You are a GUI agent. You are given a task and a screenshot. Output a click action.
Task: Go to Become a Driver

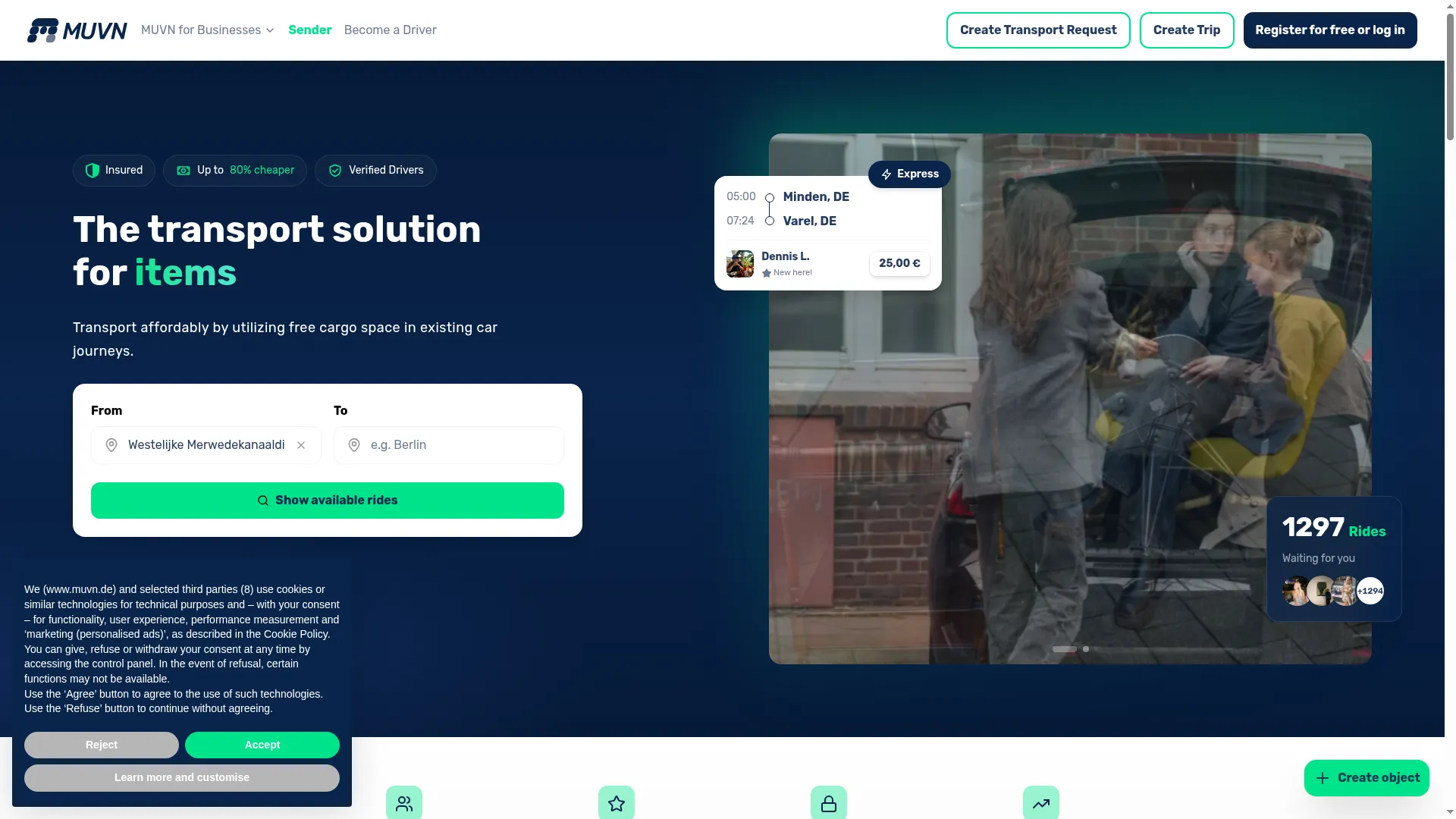(390, 30)
